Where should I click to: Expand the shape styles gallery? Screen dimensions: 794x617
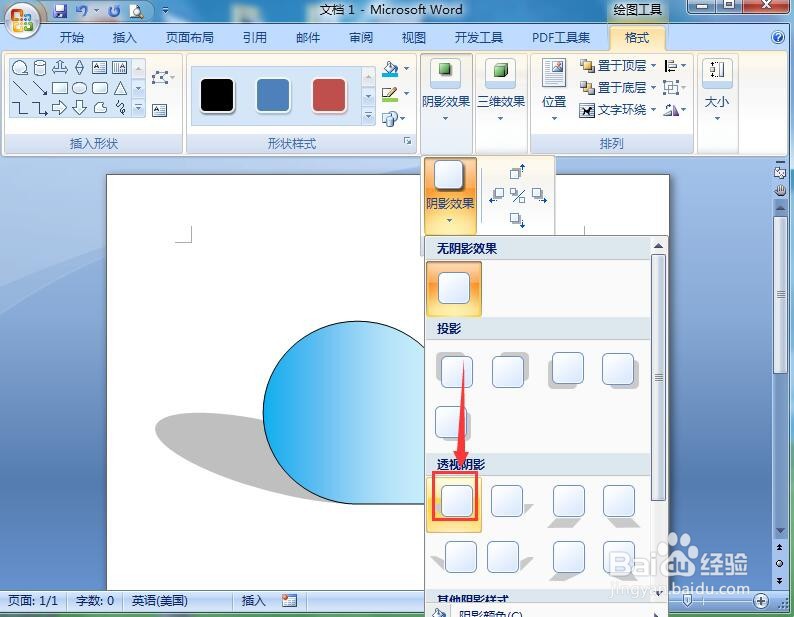[x=369, y=115]
